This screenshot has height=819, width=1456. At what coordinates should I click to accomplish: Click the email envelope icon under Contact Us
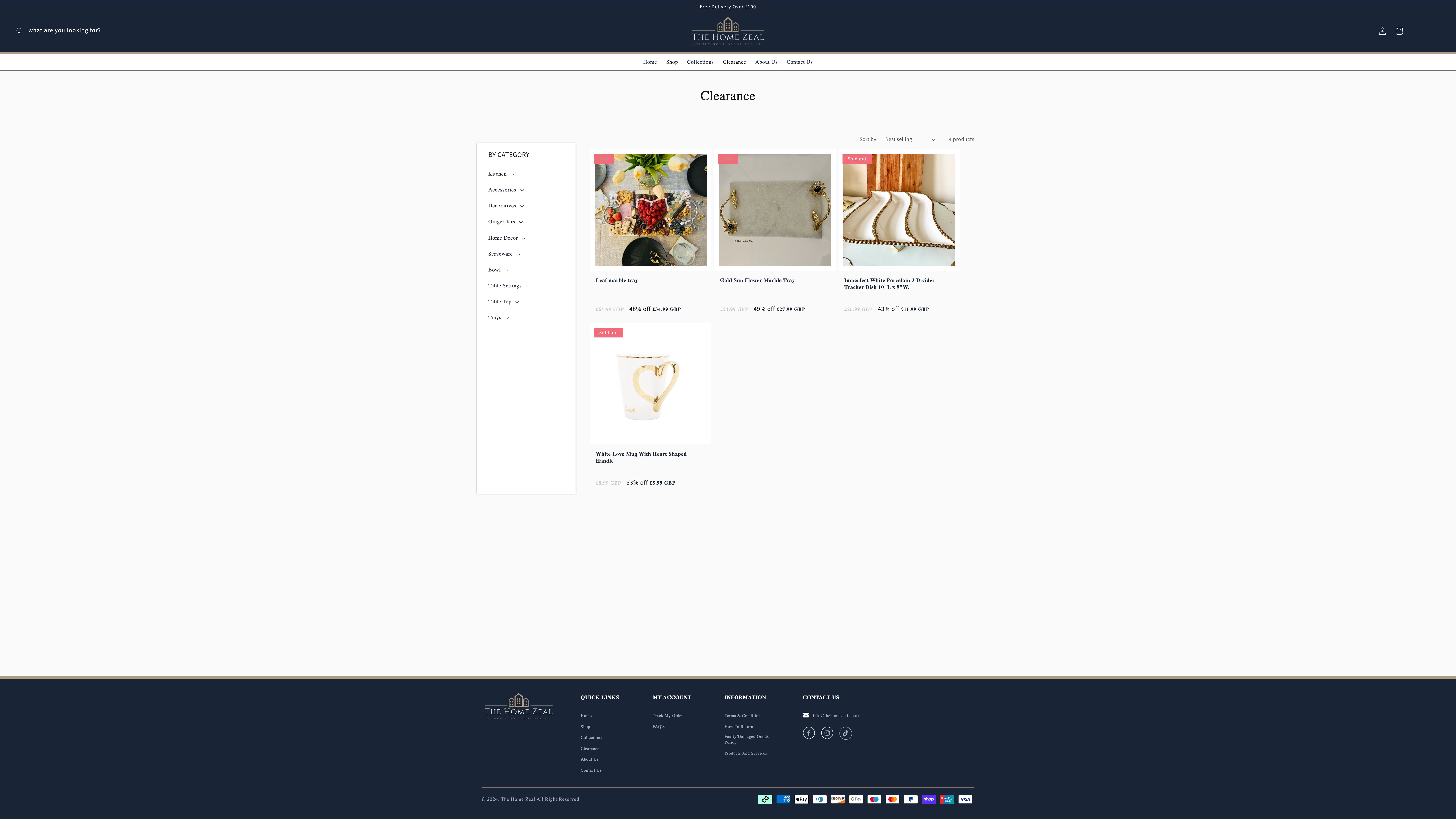[x=806, y=715]
